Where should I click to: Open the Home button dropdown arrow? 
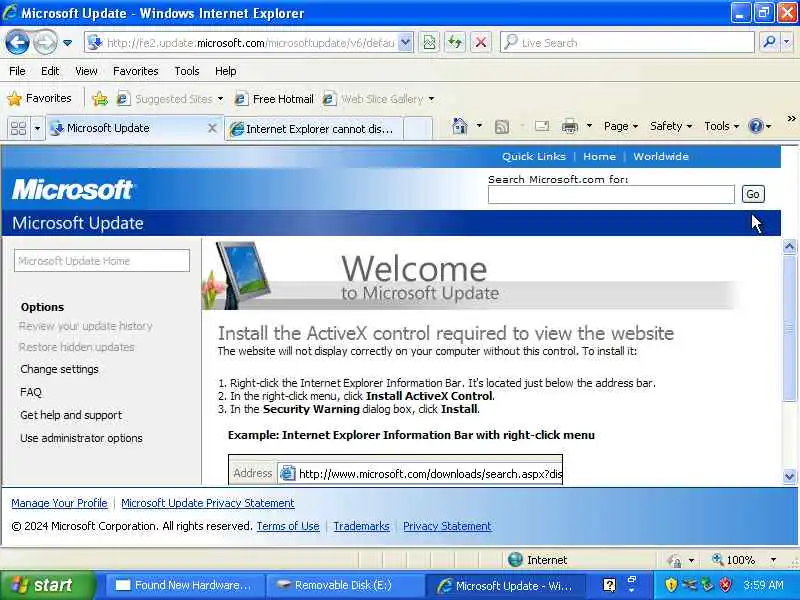(479, 126)
